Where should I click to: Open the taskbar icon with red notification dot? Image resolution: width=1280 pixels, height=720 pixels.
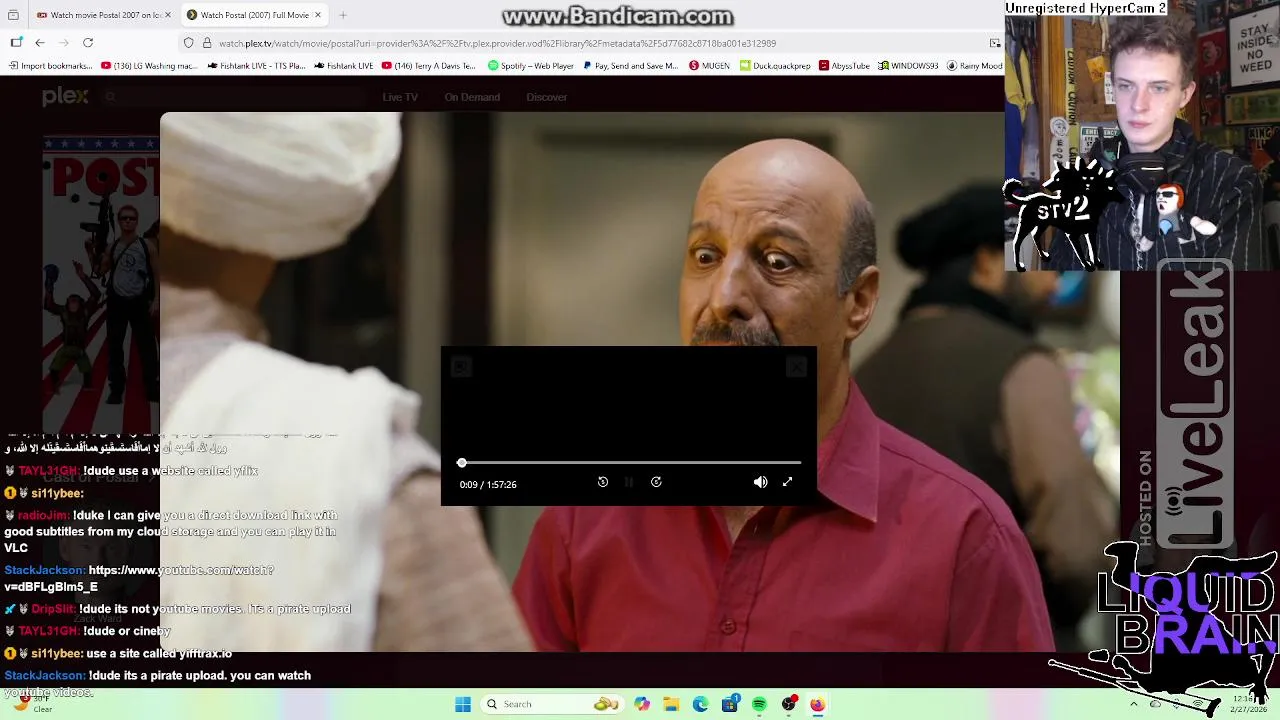click(788, 704)
